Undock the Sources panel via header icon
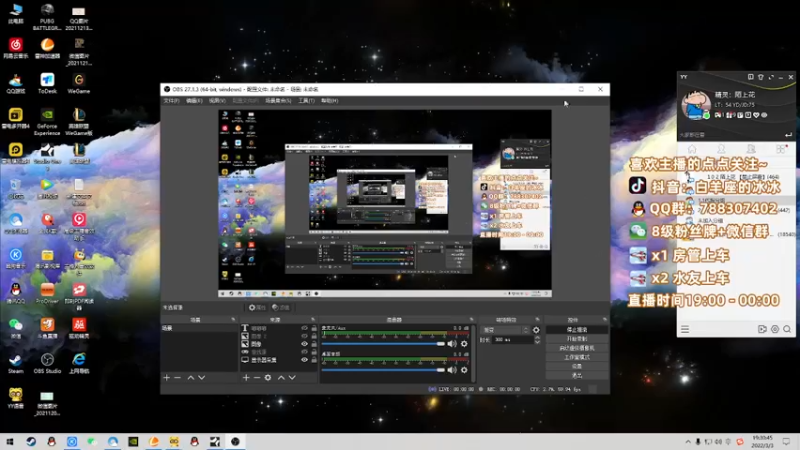The width and height of the screenshot is (800, 450). coord(313,319)
